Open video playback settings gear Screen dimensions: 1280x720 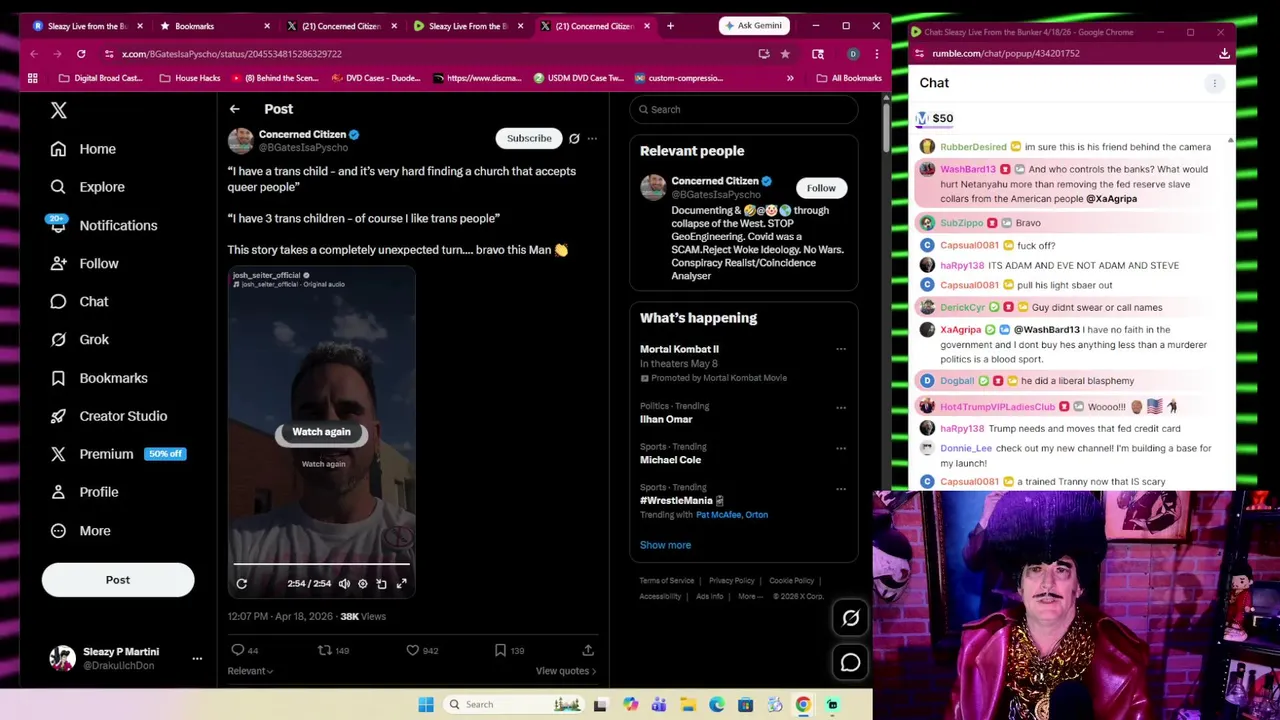pyautogui.click(x=363, y=584)
